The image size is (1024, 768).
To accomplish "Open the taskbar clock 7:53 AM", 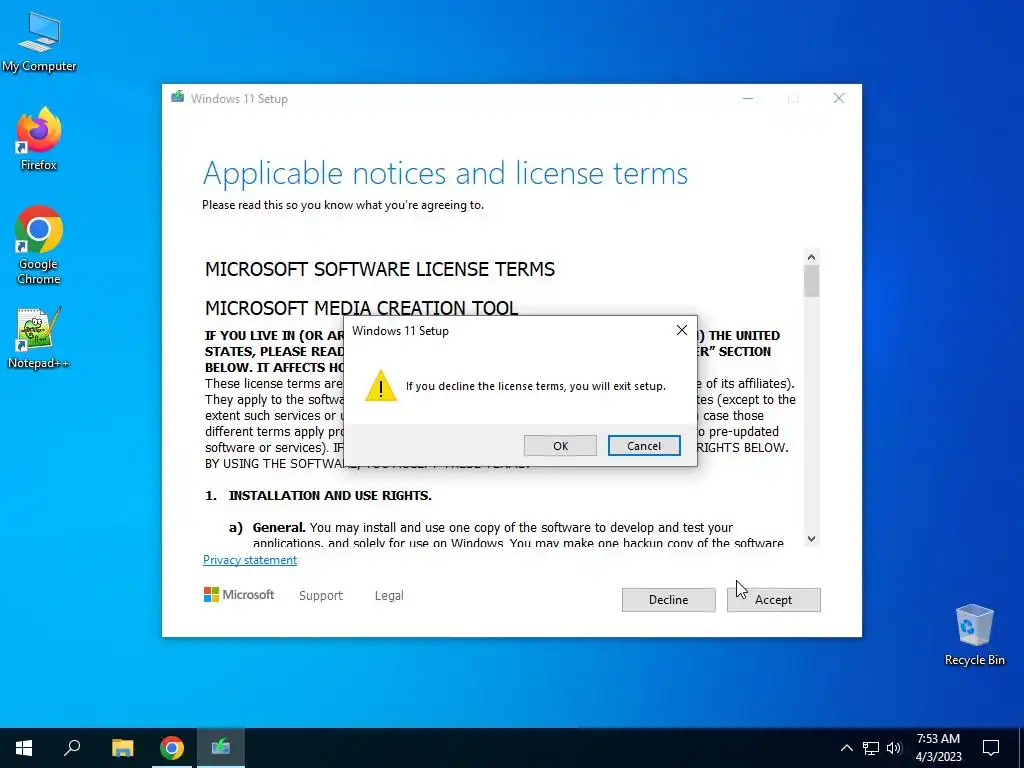I will click(938, 748).
